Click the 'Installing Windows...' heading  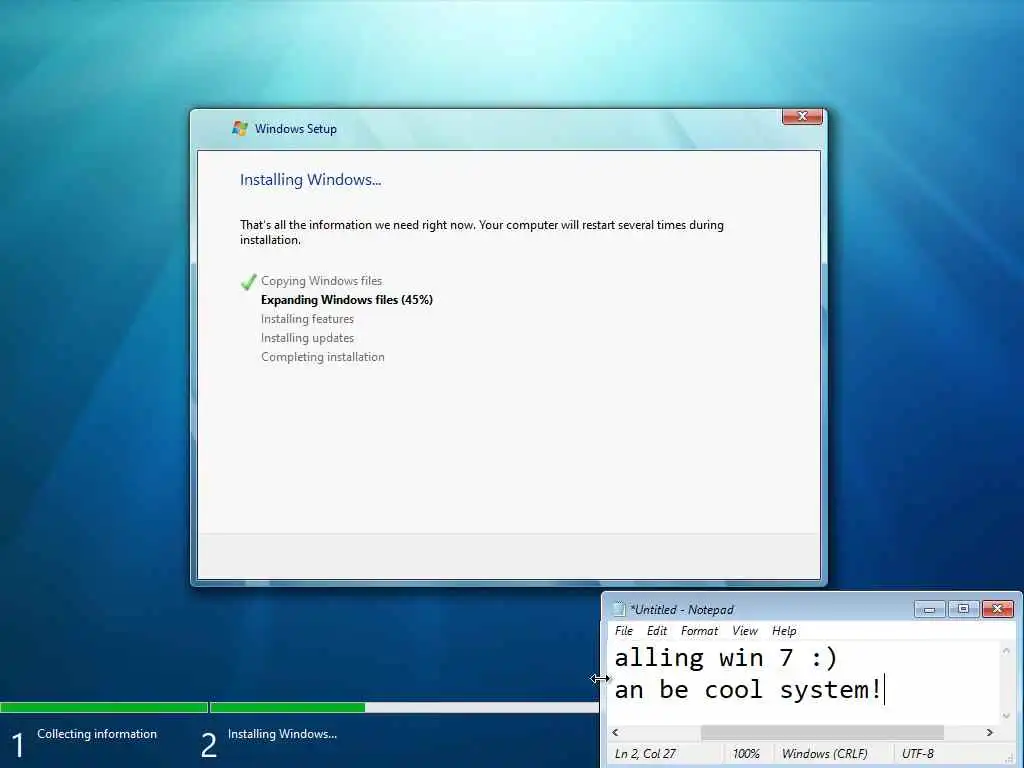310,180
